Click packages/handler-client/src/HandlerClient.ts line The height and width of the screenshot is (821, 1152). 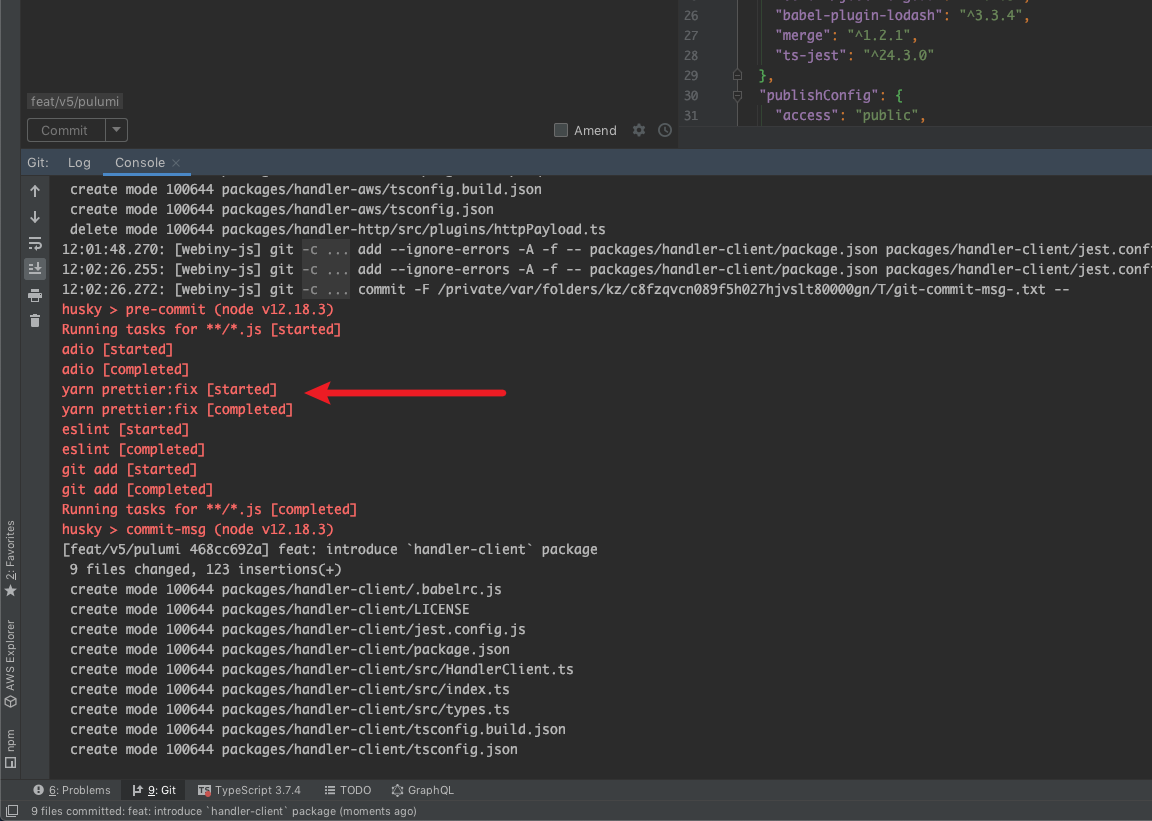click(x=322, y=670)
